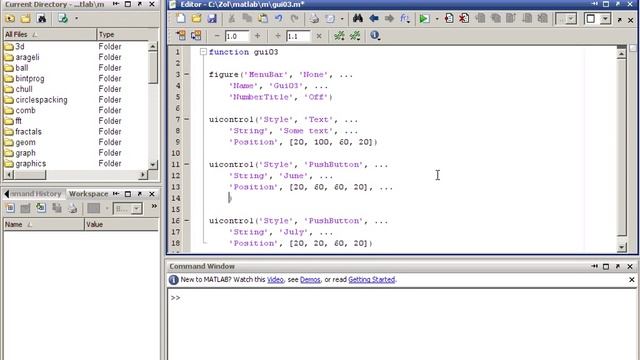The height and width of the screenshot is (360, 640).
Task: Find files with the Current Directory binoculars
Action: tap(41, 18)
